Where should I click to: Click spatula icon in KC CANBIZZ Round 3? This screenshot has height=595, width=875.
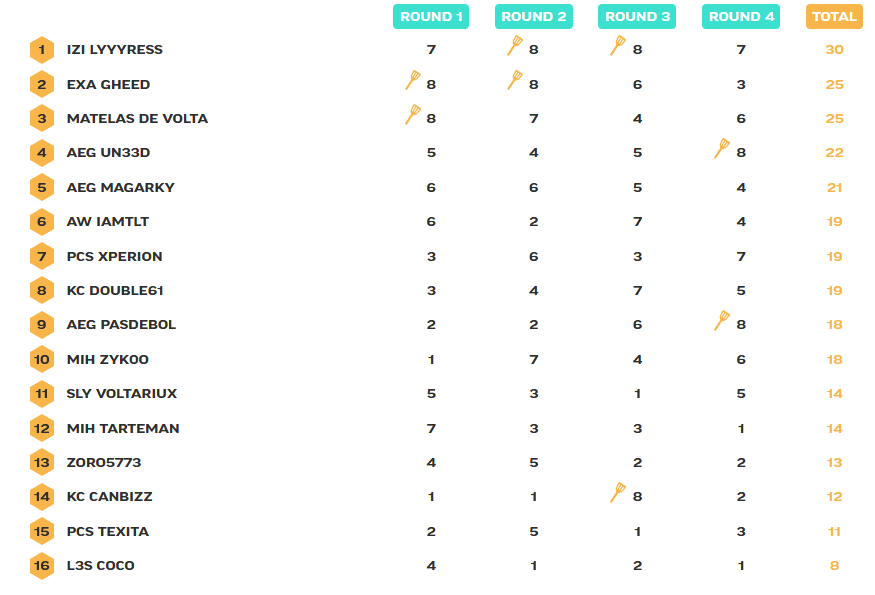point(618,493)
